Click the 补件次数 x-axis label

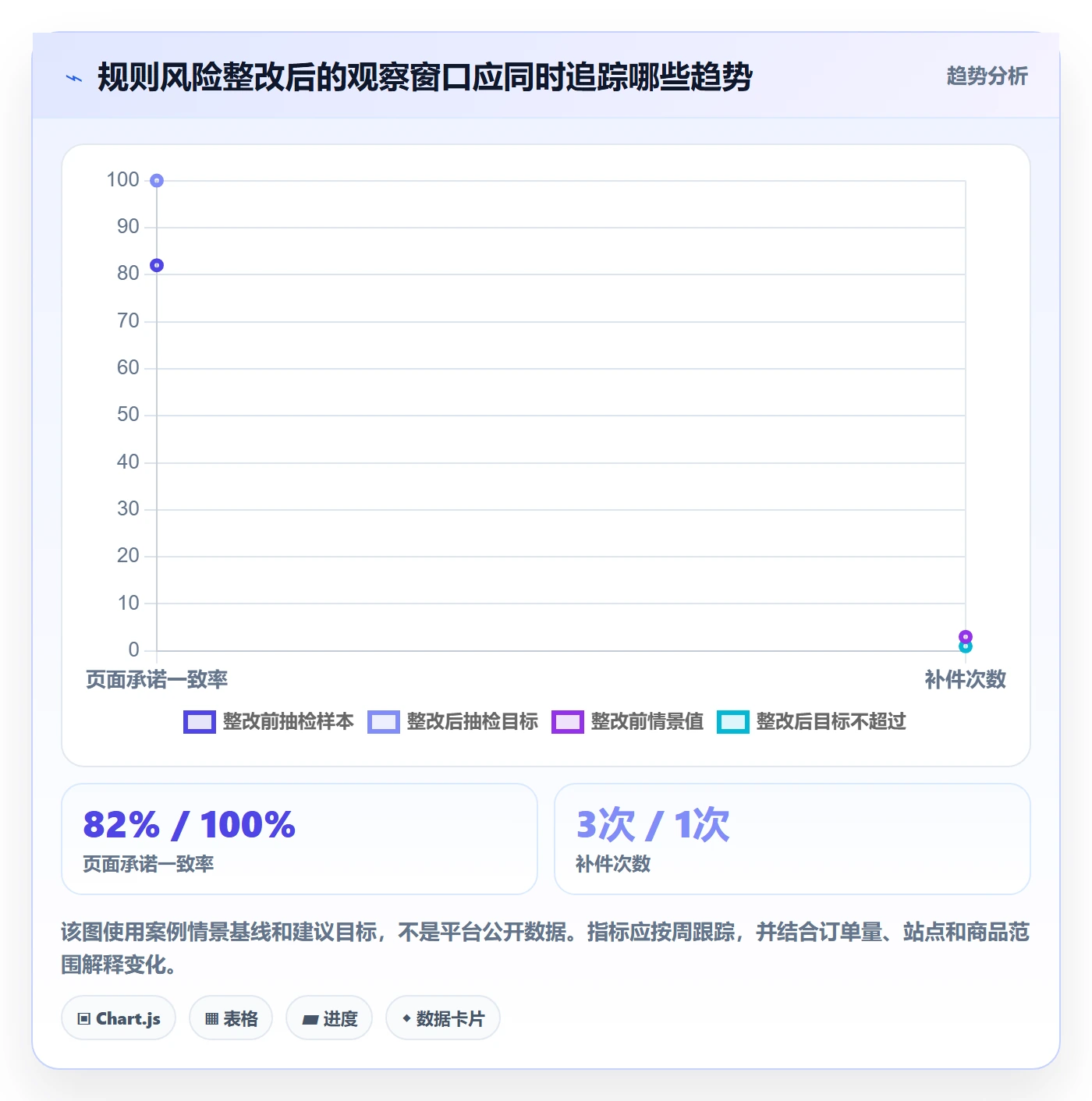click(966, 680)
